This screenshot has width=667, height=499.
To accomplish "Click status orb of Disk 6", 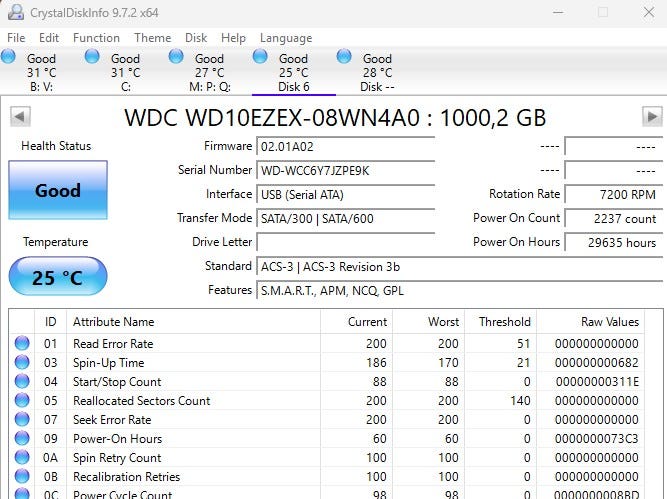I will (x=260, y=56).
